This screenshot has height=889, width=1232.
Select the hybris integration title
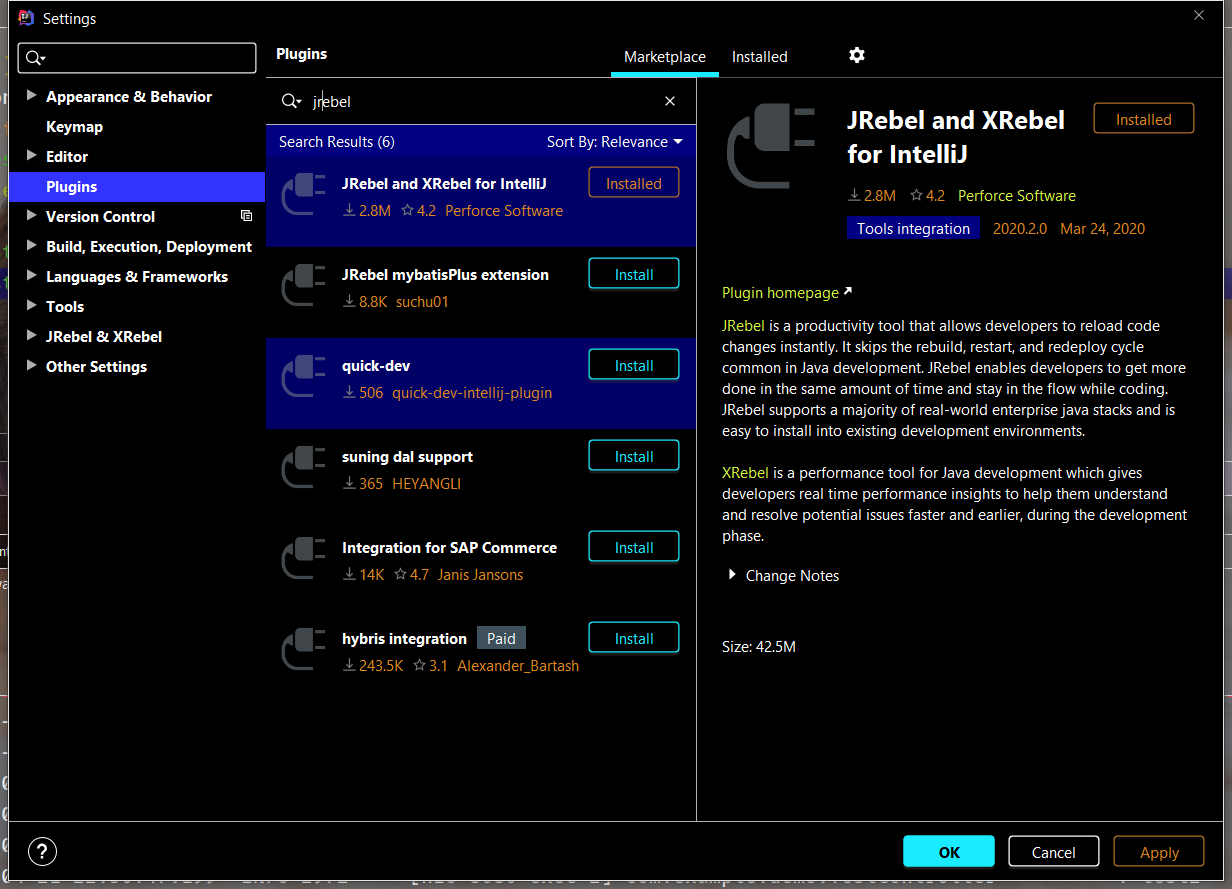tap(404, 639)
